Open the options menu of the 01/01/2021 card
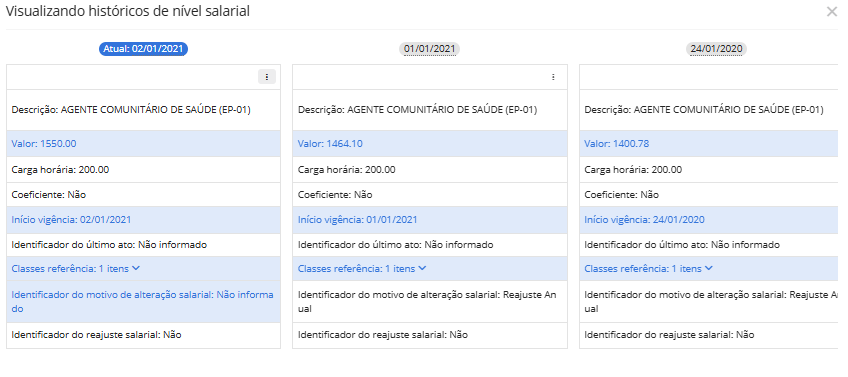 (x=553, y=77)
